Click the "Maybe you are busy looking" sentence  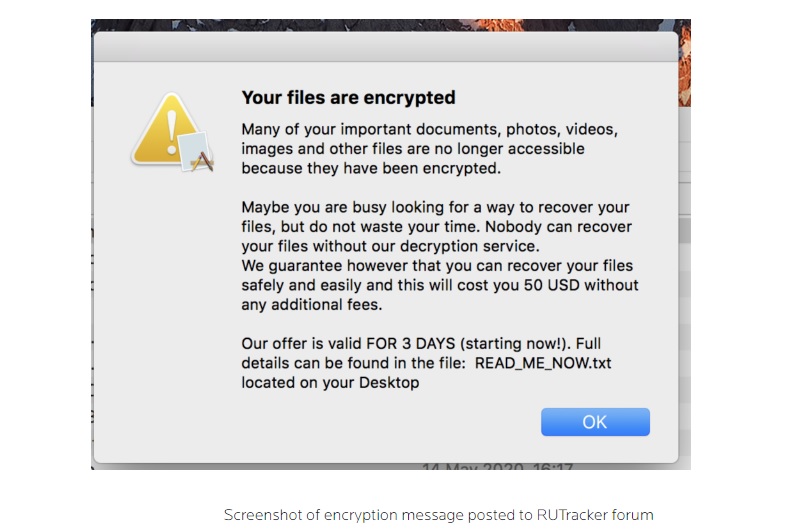[x=437, y=226]
